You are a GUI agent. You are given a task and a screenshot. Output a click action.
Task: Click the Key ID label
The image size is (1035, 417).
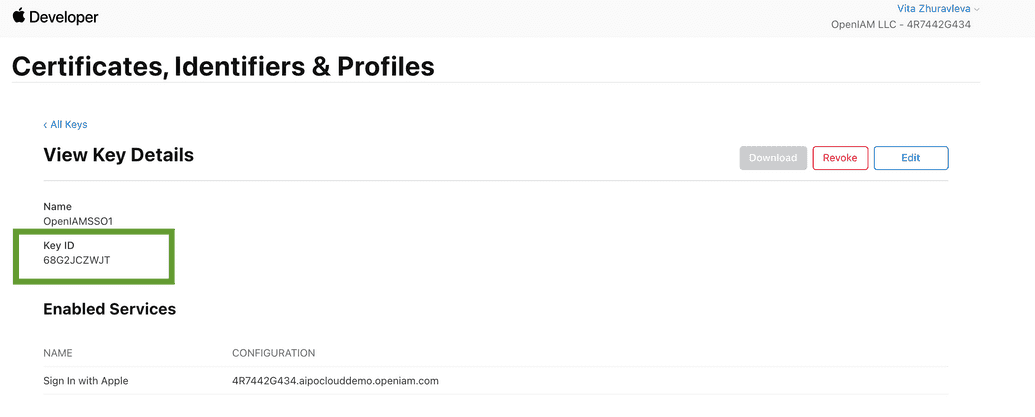pos(59,246)
